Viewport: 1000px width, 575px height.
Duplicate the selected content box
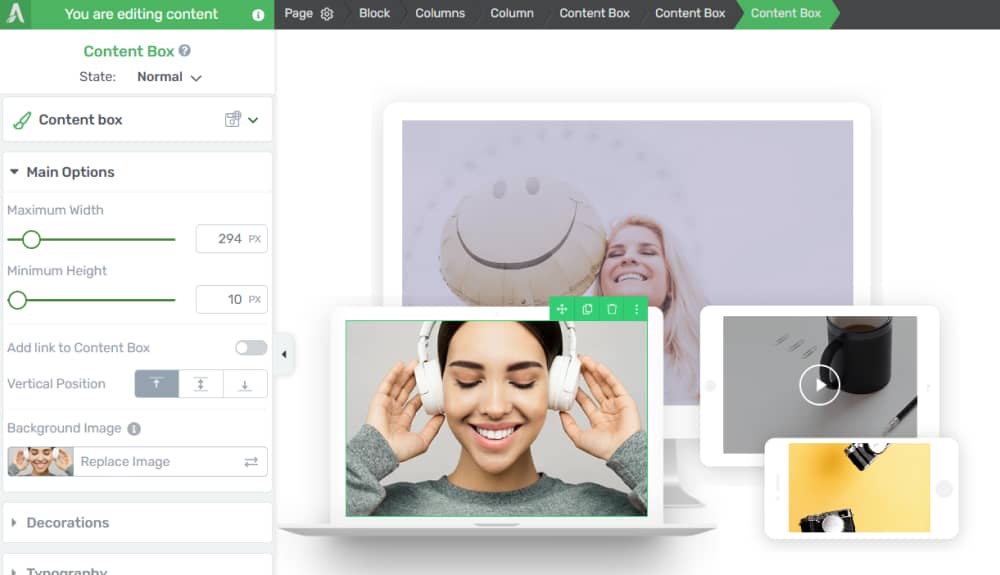587,309
